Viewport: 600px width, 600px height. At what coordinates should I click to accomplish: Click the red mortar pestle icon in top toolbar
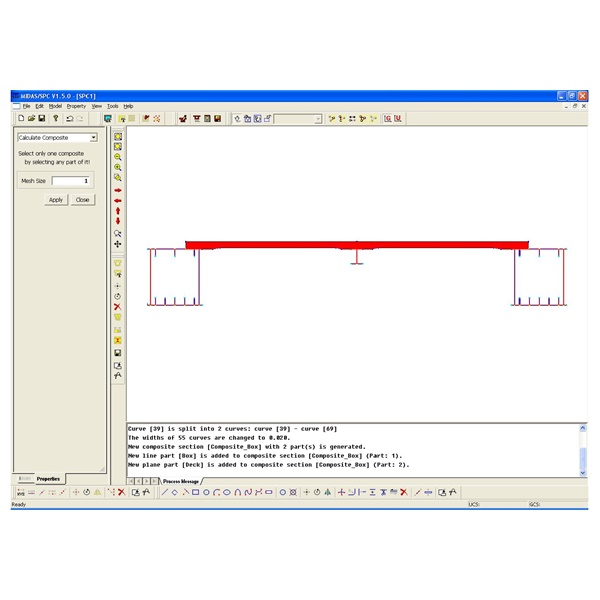pos(183,119)
